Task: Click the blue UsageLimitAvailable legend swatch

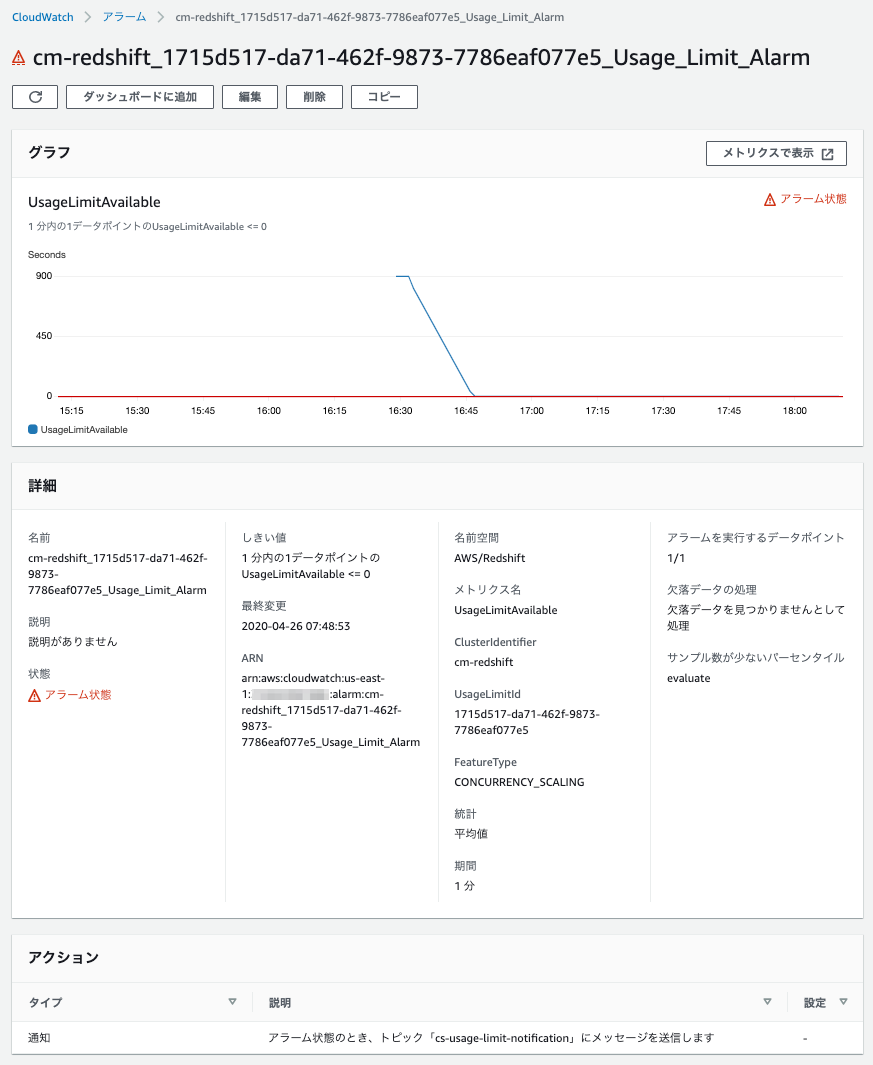Action: (x=32, y=429)
